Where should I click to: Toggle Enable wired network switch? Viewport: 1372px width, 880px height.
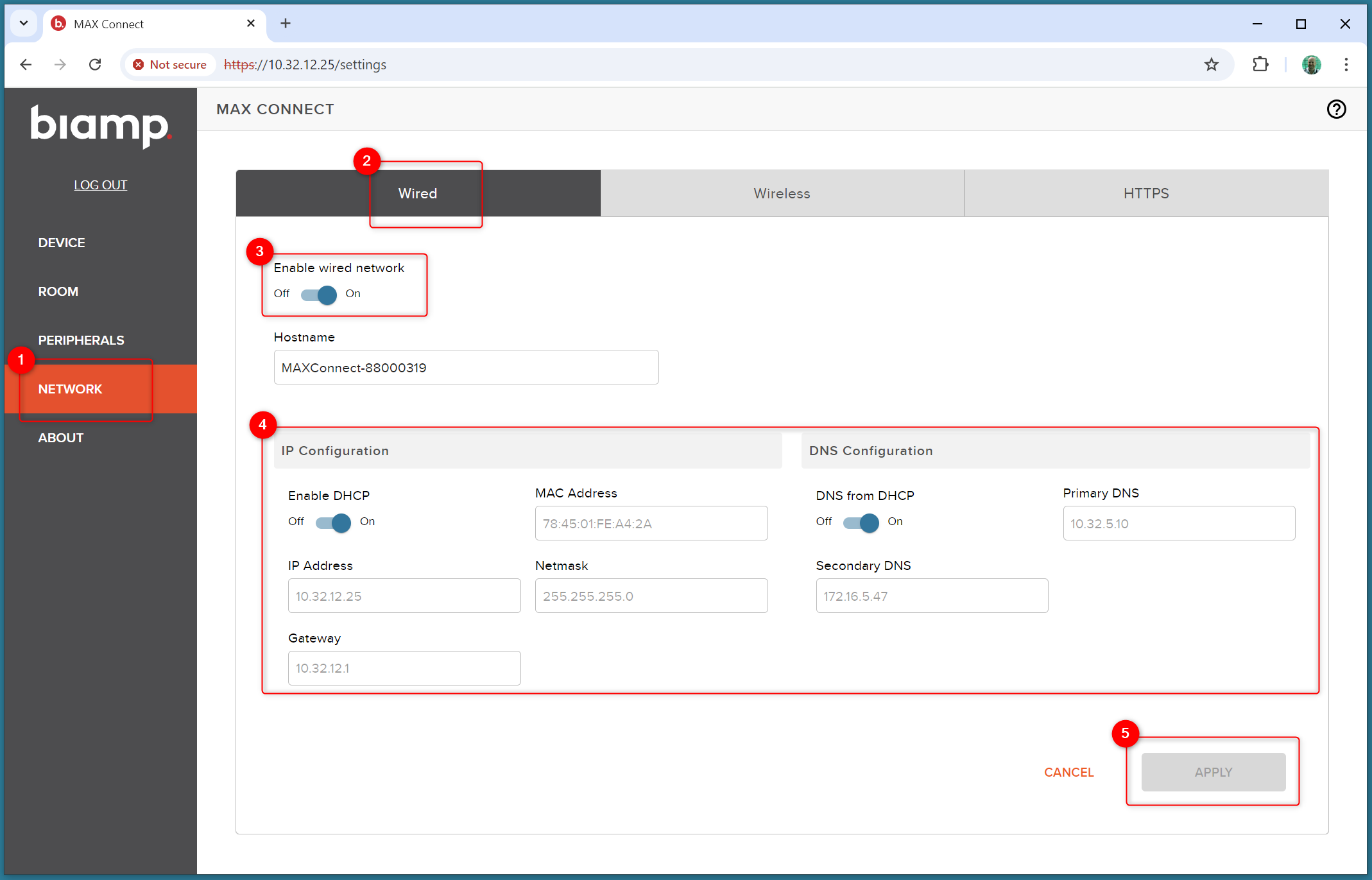(x=319, y=295)
